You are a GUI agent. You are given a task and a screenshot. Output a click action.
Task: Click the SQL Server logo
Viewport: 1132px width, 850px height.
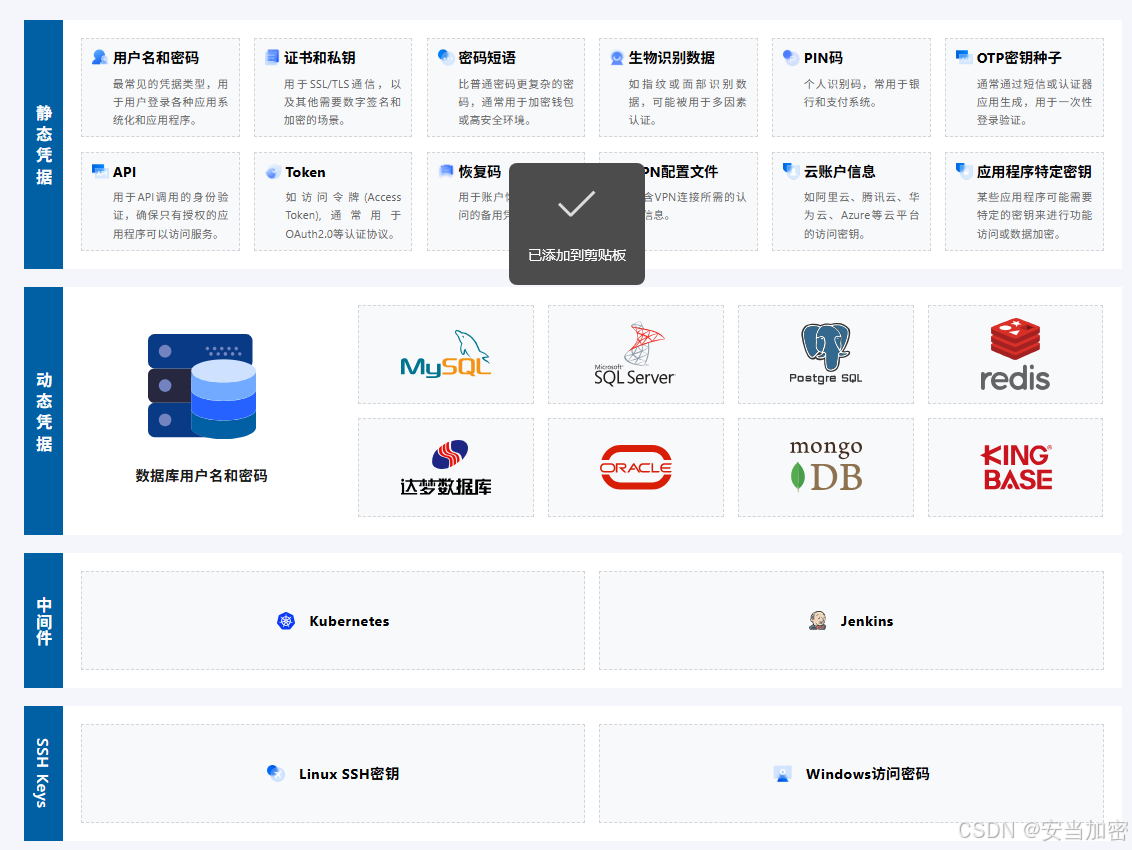coord(635,354)
